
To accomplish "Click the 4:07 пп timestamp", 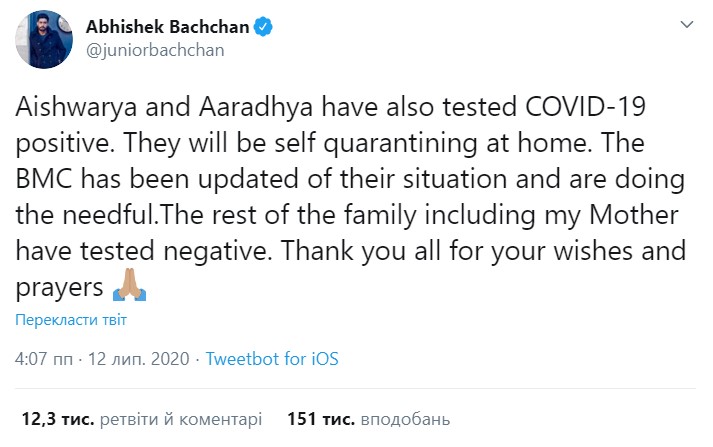I will click(x=43, y=359).
